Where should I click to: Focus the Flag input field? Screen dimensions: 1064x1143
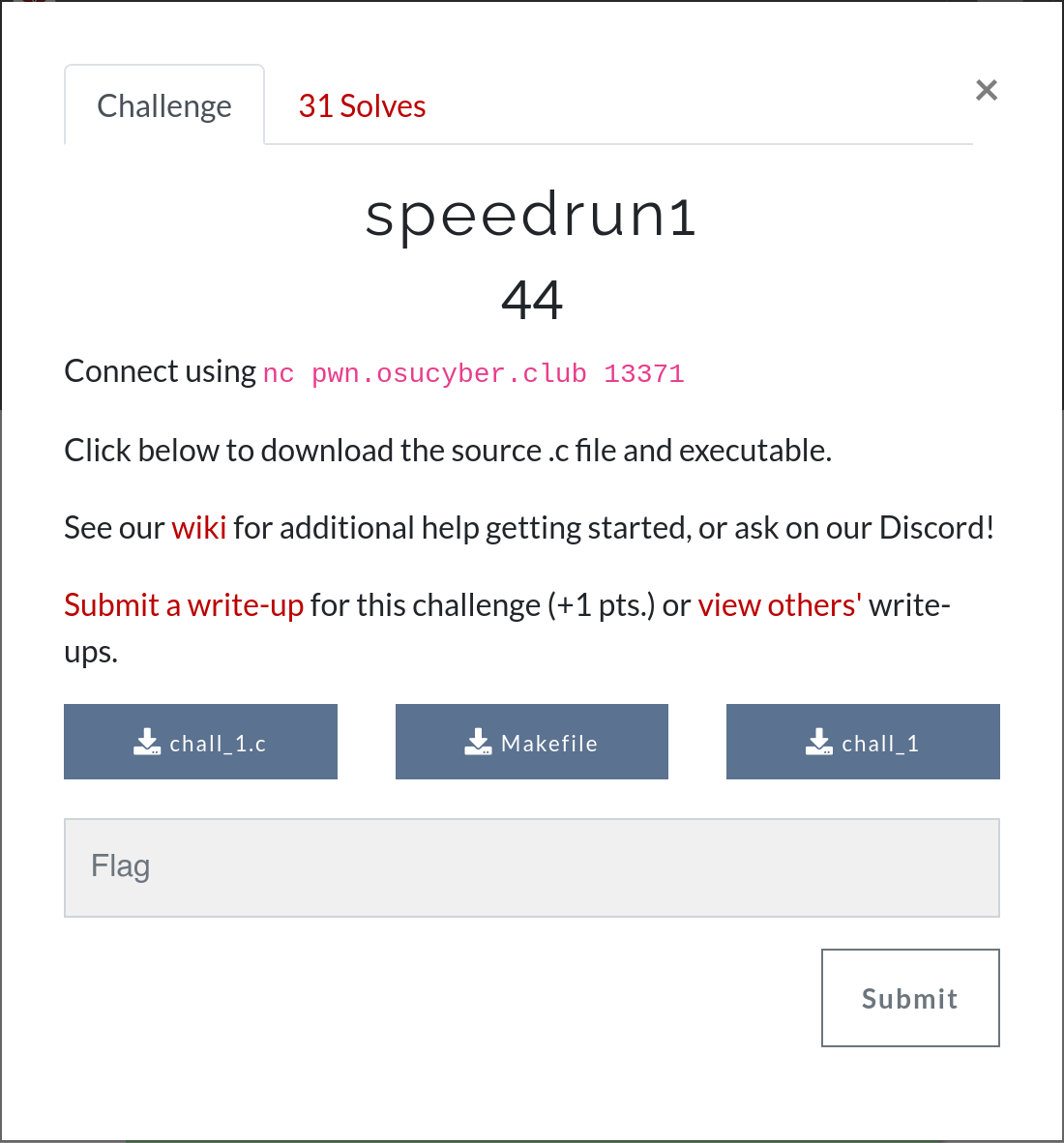click(532, 867)
